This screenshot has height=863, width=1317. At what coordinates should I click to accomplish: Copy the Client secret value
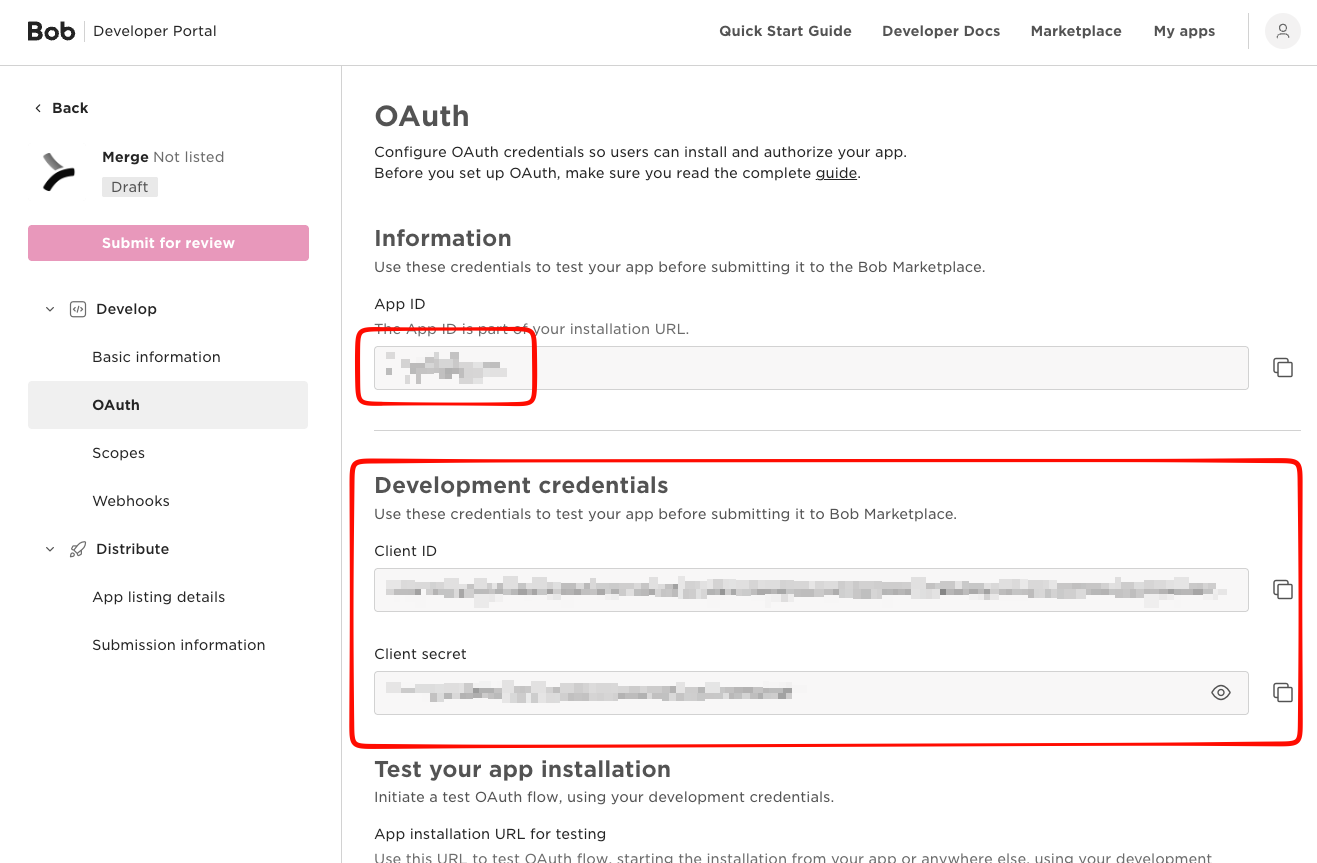1283,692
